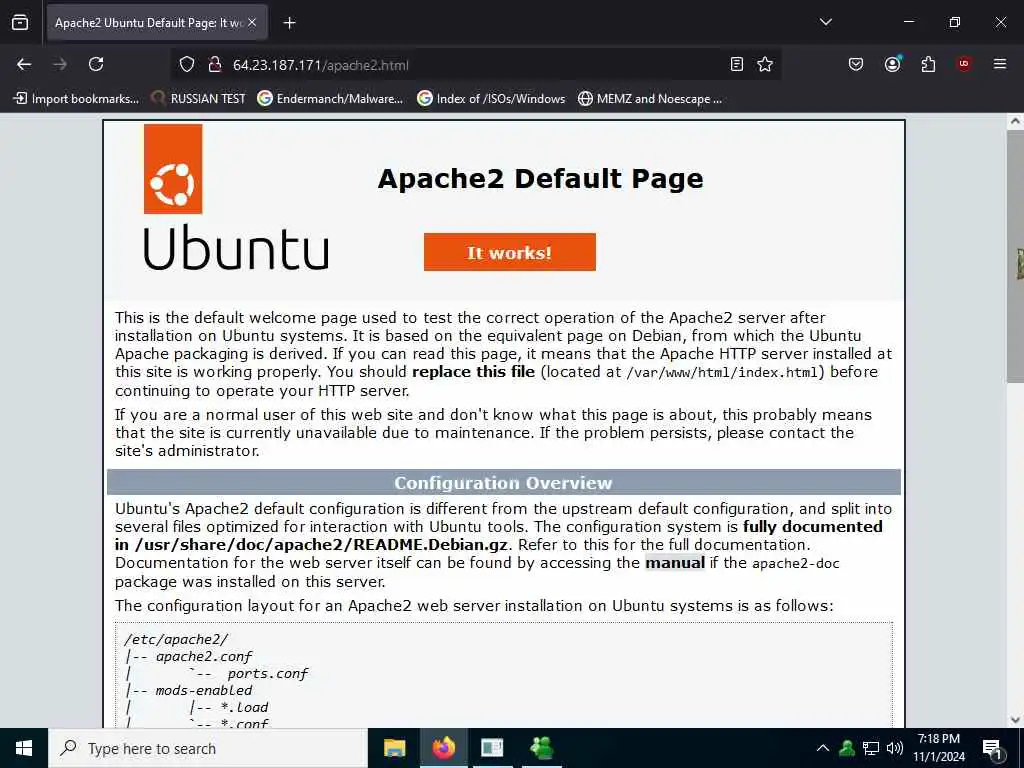Click the orange It works! banner
1024x768 pixels.
point(509,252)
